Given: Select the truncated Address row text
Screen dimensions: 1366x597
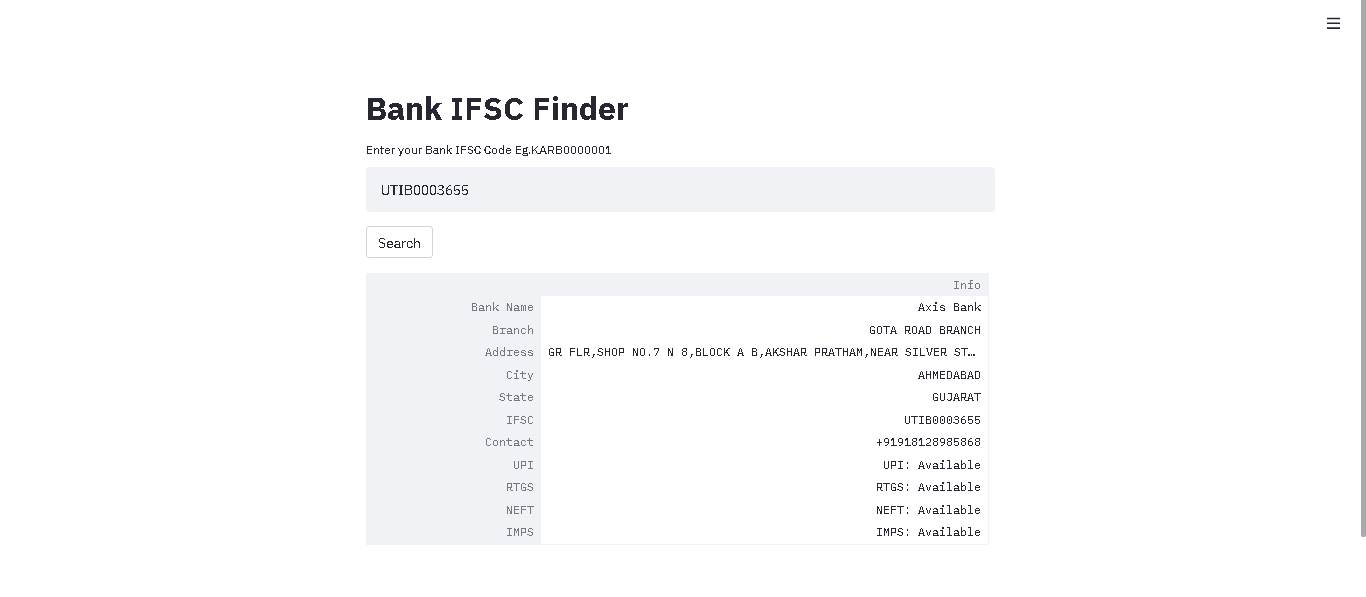Looking at the screenshot, I should [762, 352].
